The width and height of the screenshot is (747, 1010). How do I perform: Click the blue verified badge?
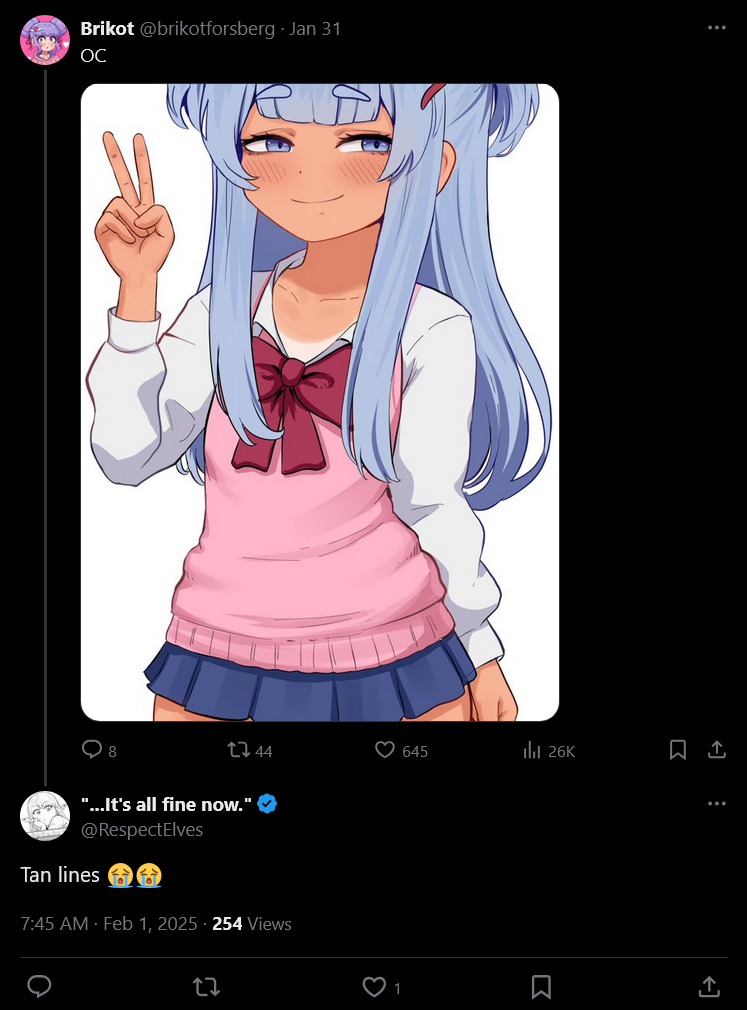tap(267, 804)
